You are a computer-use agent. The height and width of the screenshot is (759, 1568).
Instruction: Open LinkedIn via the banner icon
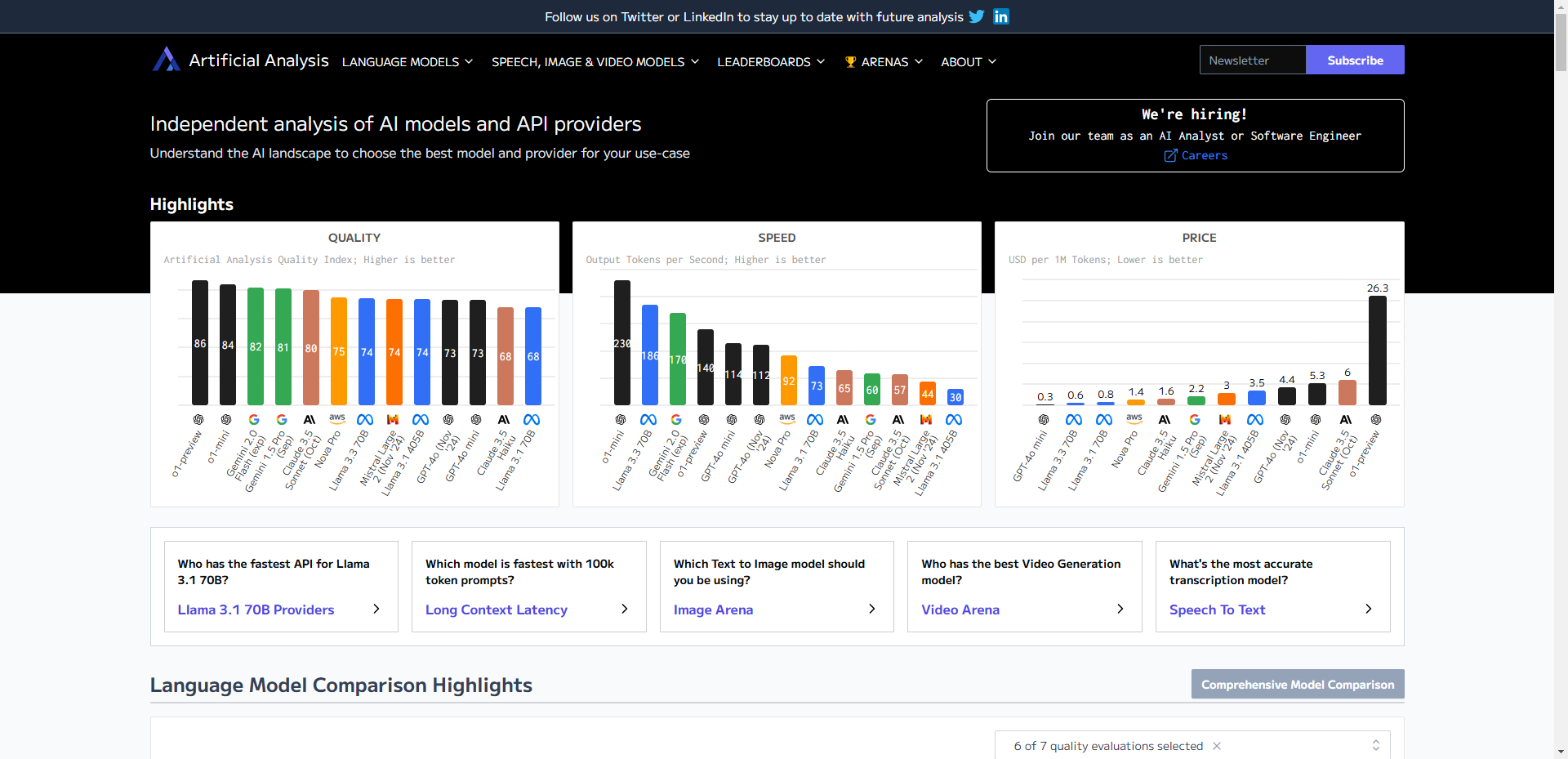pos(1000,16)
